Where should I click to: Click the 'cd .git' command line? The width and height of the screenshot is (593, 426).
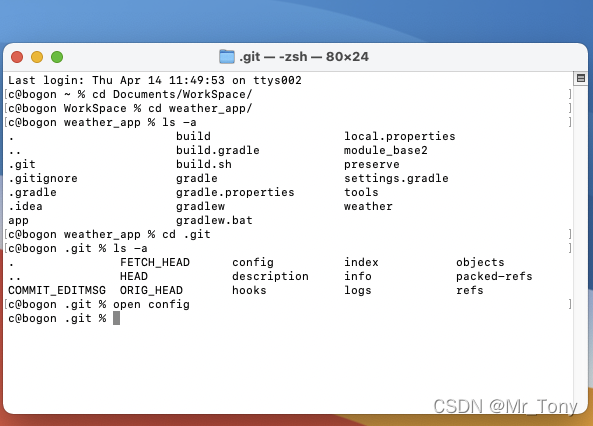pyautogui.click(x=109, y=234)
